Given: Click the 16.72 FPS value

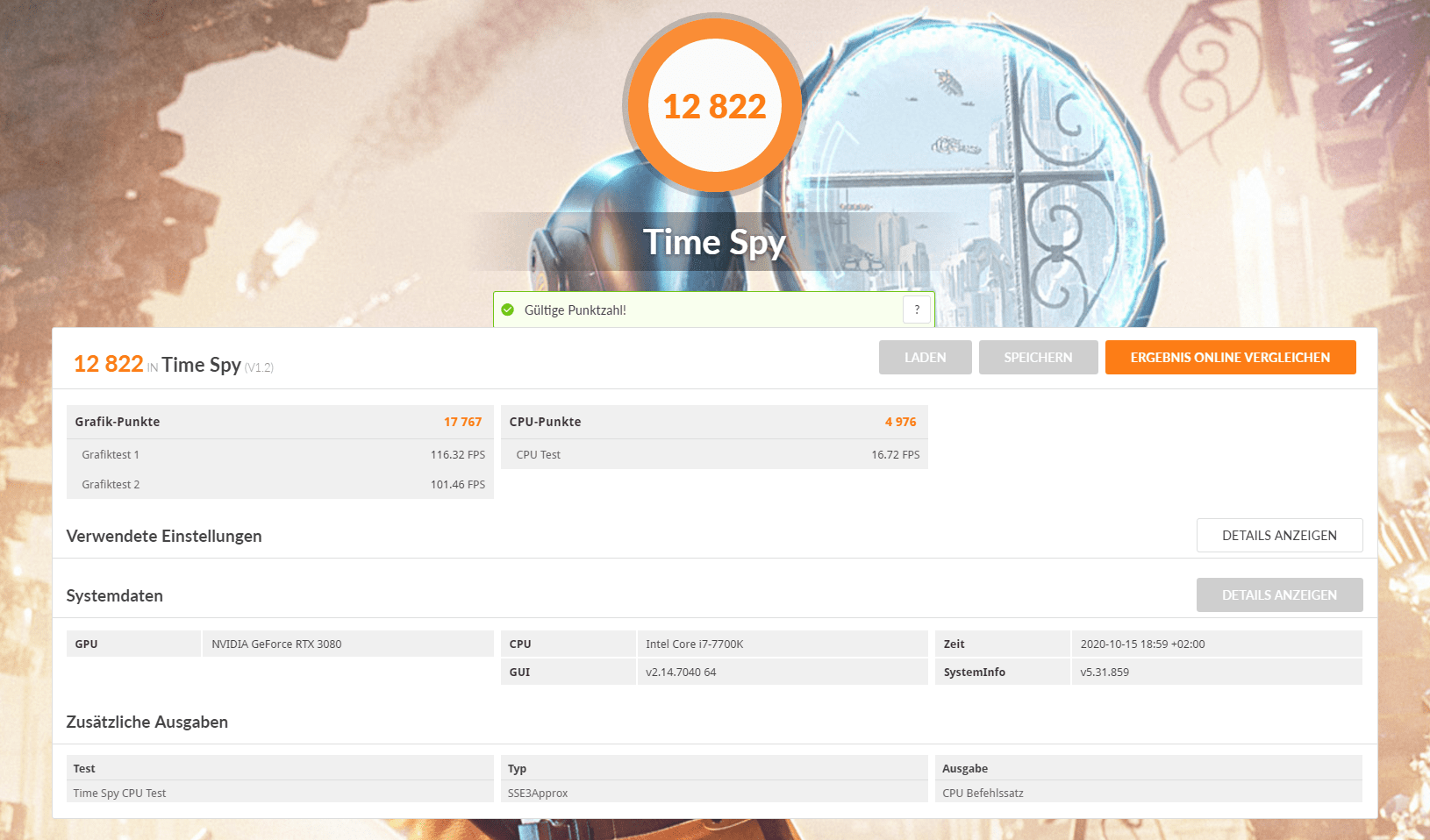Looking at the screenshot, I should (896, 454).
